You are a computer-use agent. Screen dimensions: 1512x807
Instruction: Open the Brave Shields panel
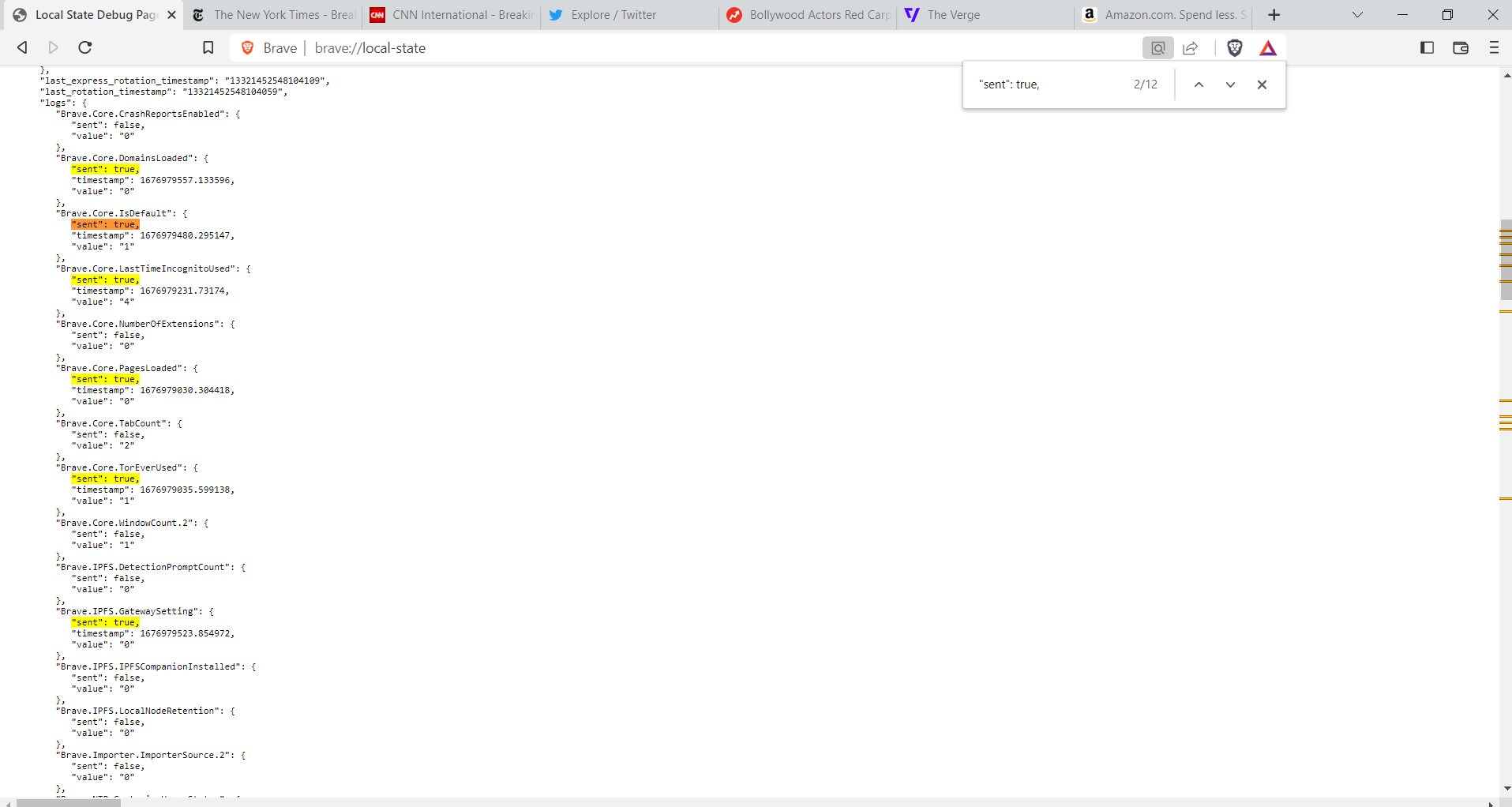(x=1234, y=47)
